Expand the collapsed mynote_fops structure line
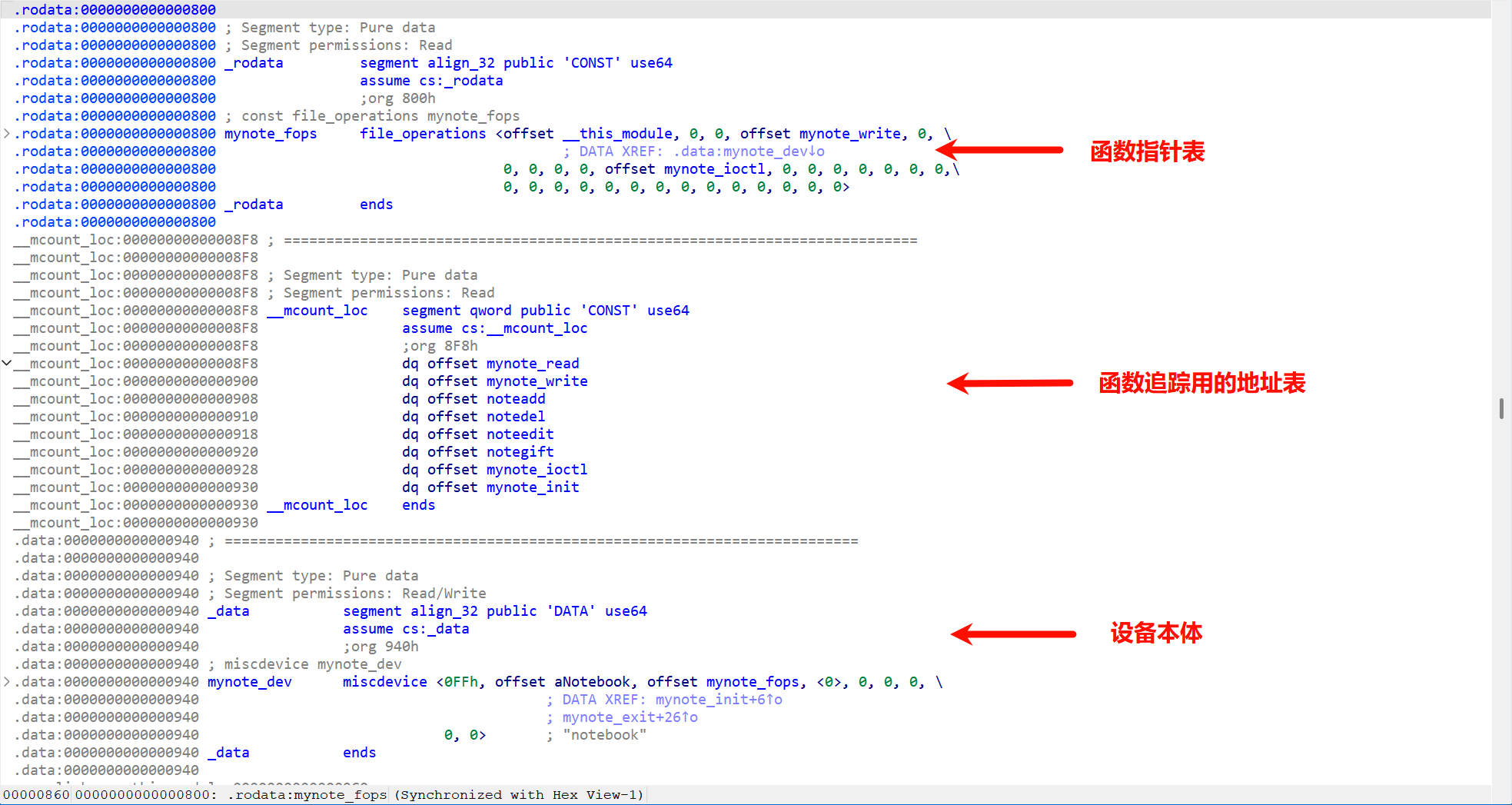Image resolution: width=1512 pixels, height=805 pixels. tap(7, 134)
